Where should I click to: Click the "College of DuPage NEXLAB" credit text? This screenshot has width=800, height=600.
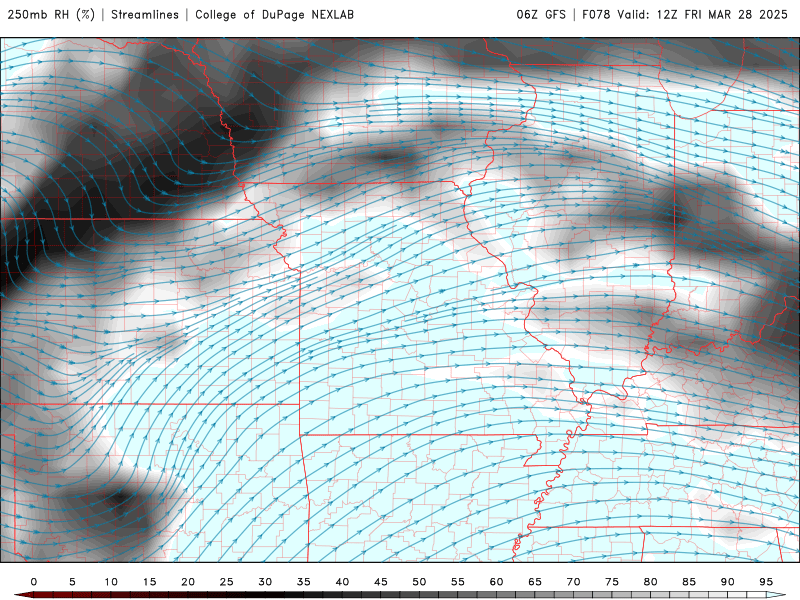[x=274, y=14]
